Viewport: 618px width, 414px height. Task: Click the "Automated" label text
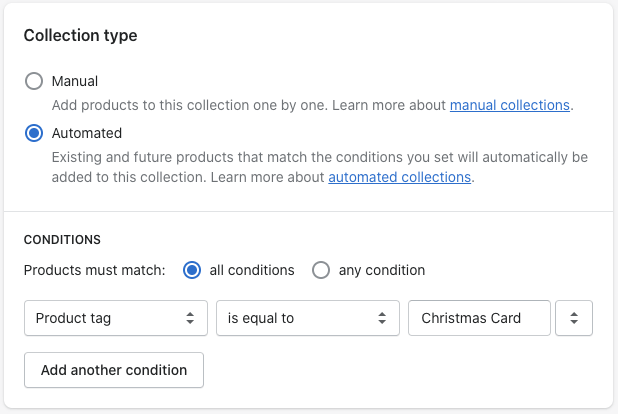pyautogui.click(x=86, y=133)
